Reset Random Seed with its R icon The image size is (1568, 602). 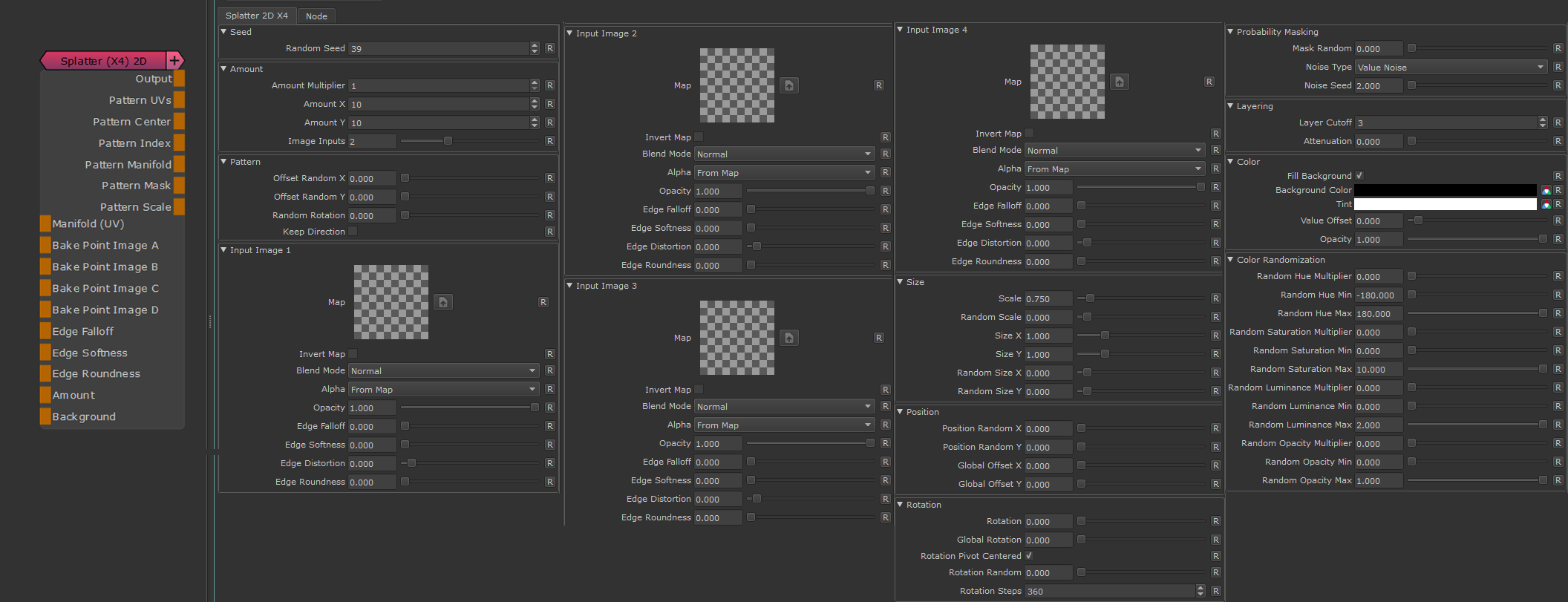pyautogui.click(x=550, y=48)
